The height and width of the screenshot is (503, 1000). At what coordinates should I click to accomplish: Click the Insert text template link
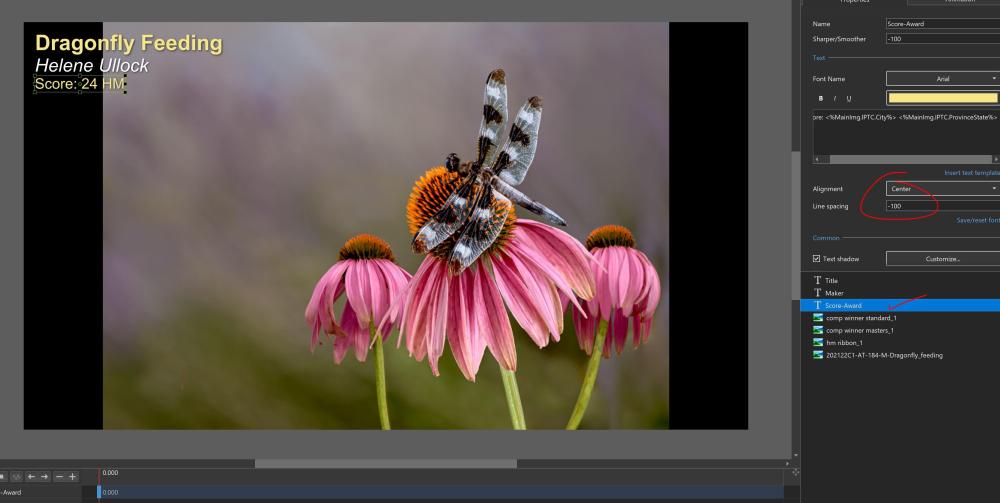970,172
